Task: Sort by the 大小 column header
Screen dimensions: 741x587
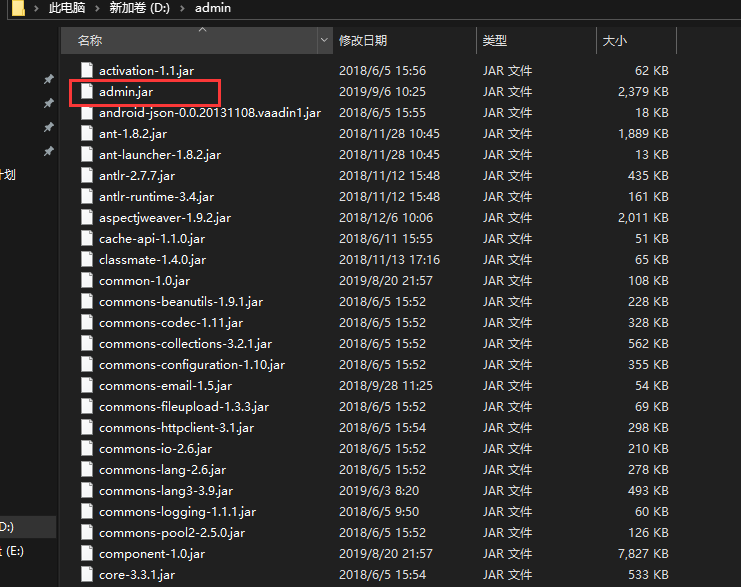Action: coord(637,40)
